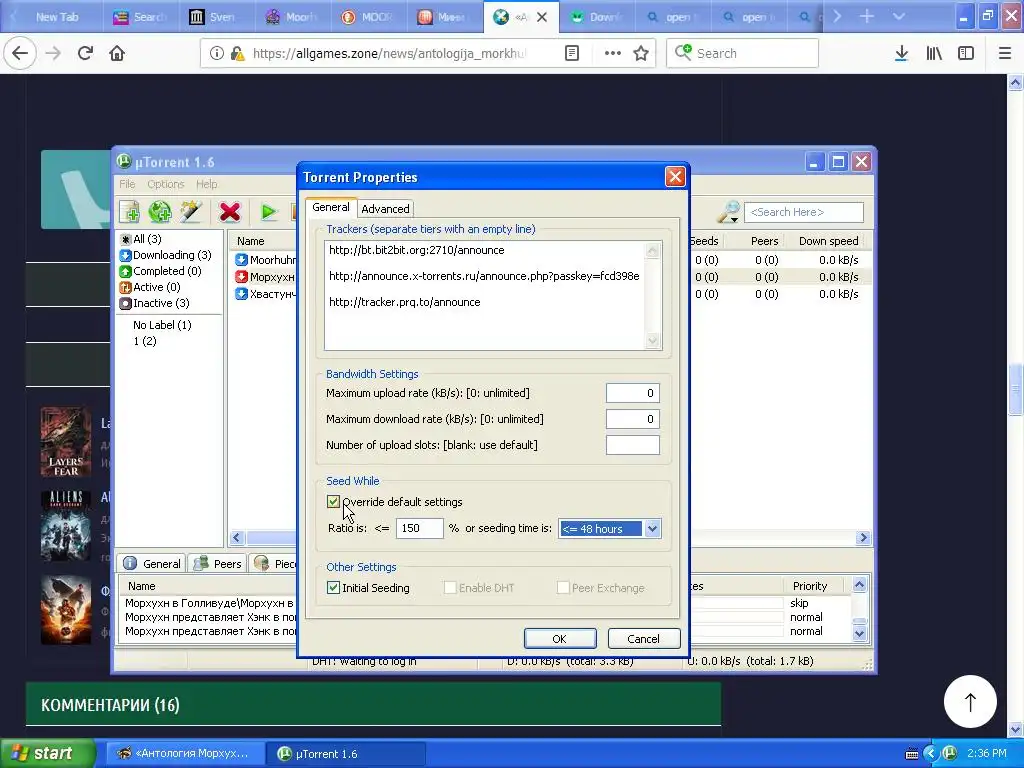Image resolution: width=1024 pixels, height=768 pixels.
Task: Click OK in Torrent Properties
Action: click(560, 639)
